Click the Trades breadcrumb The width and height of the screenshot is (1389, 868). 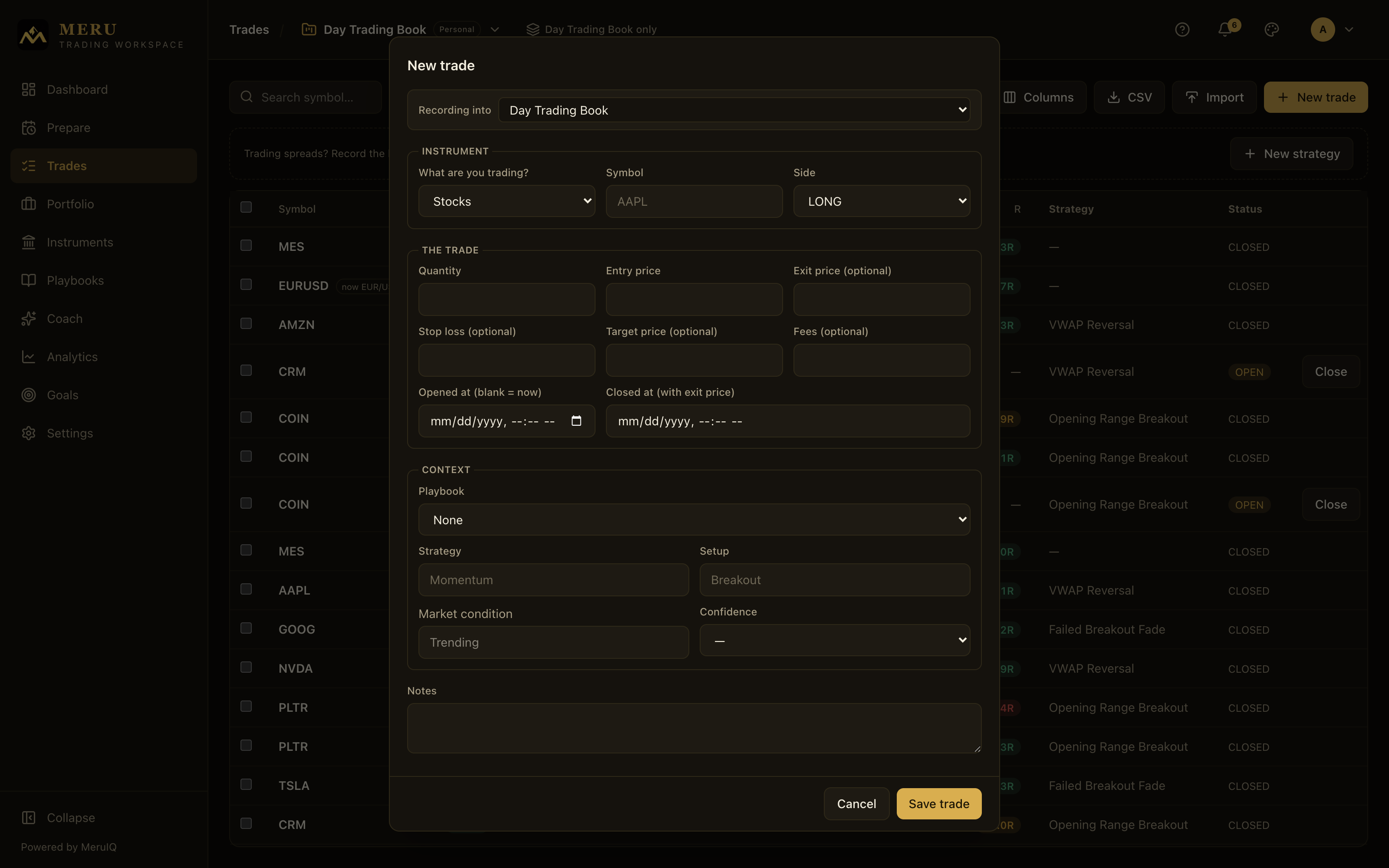click(x=249, y=29)
